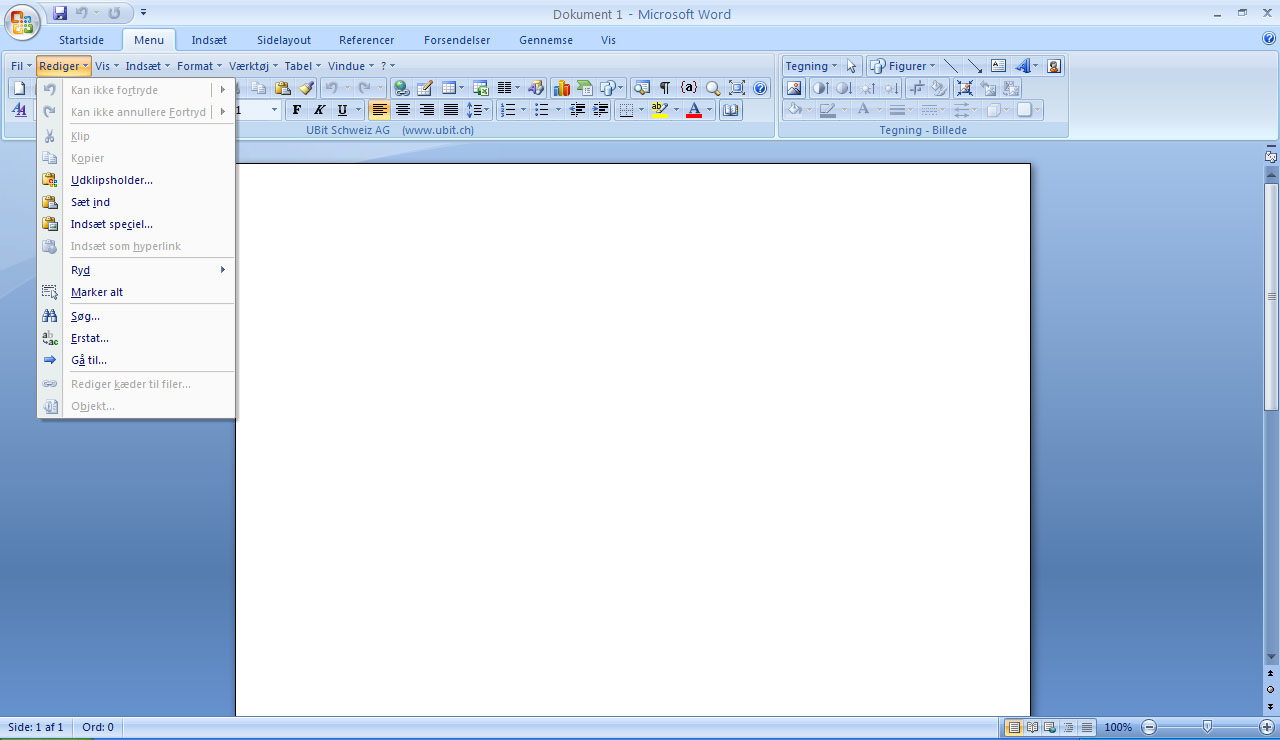This screenshot has width=1280, height=740.
Task: Click the zoom magnifier icon in toolbar
Action: click(713, 88)
